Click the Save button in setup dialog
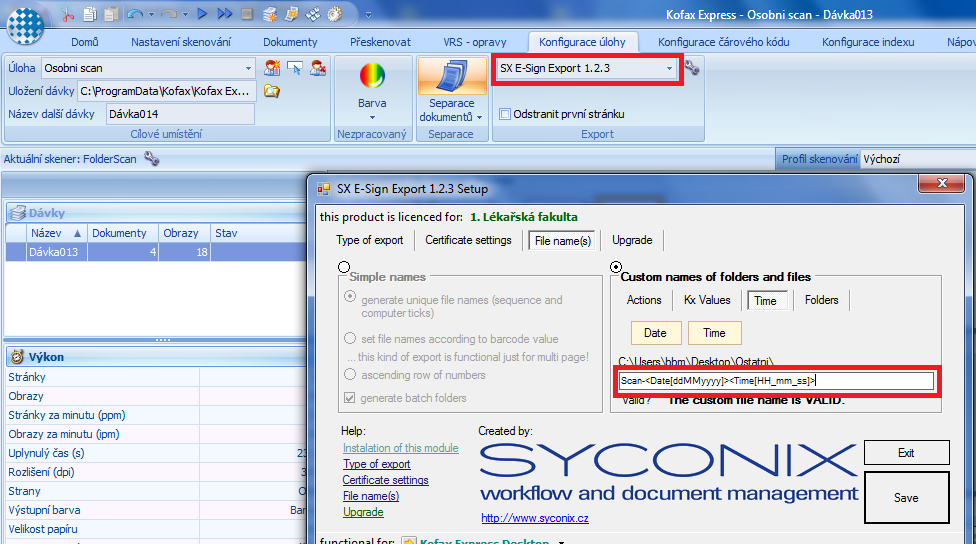 (x=906, y=497)
